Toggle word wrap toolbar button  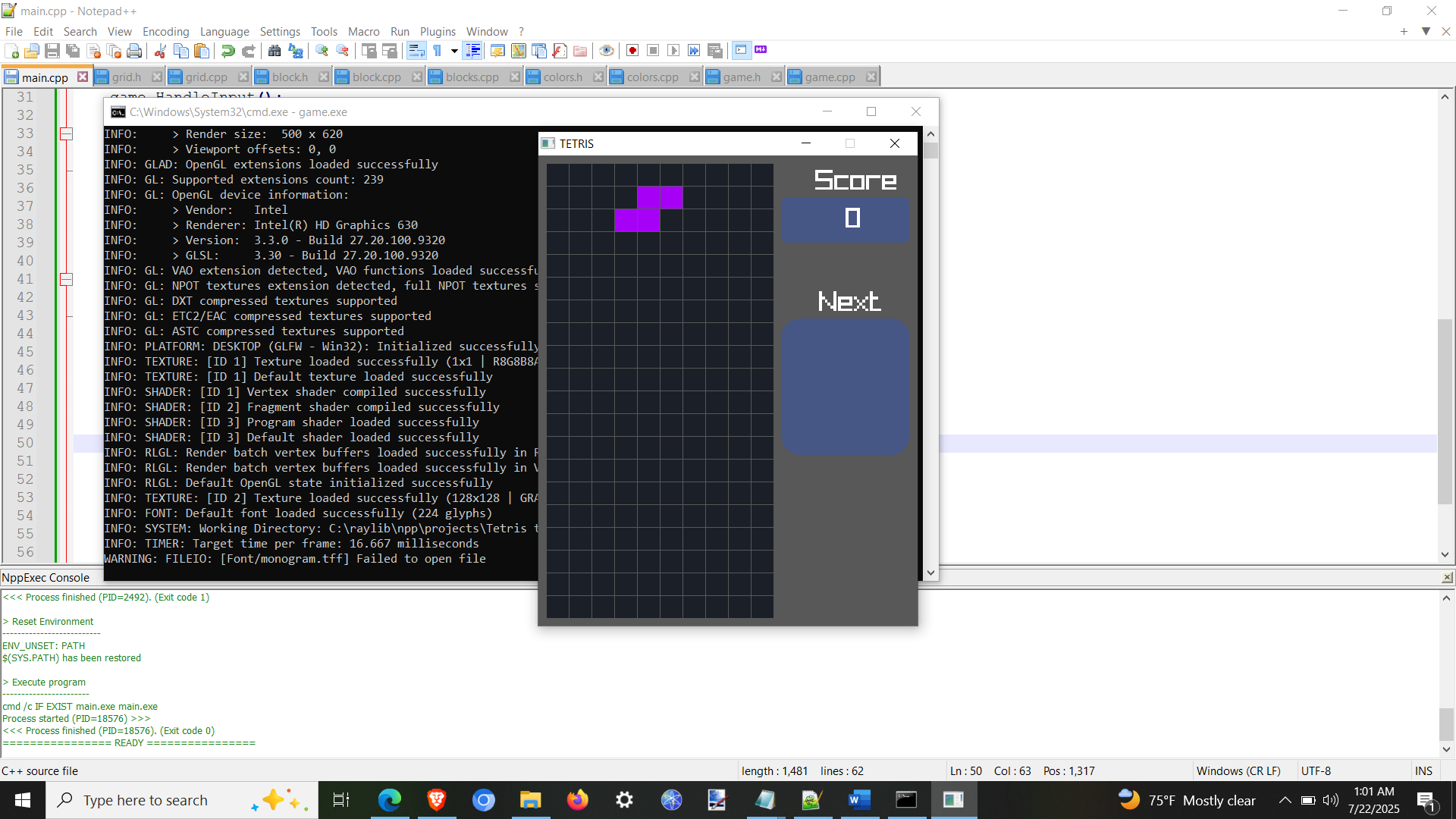[x=416, y=51]
